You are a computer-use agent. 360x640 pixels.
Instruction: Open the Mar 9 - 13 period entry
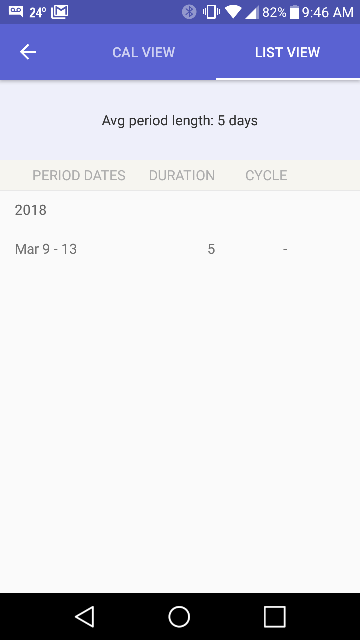pos(180,249)
